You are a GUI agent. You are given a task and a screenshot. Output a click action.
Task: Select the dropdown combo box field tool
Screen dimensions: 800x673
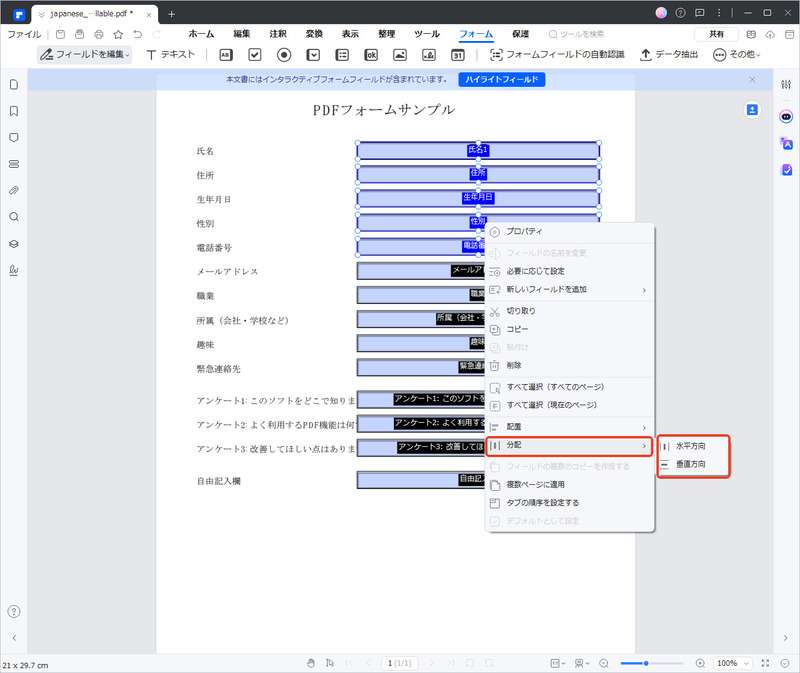(313, 55)
